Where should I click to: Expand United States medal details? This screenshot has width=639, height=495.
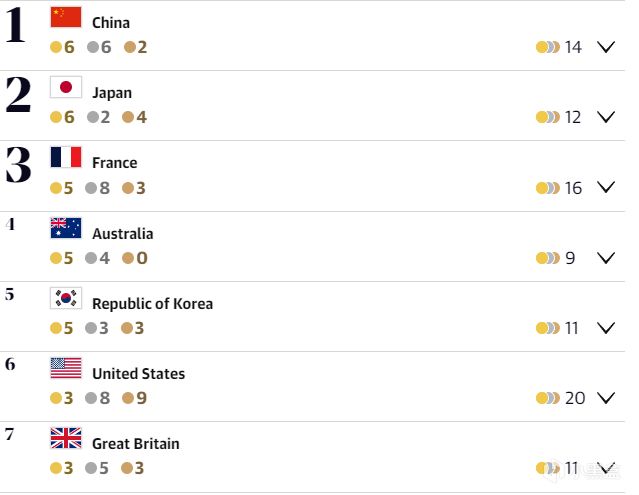click(605, 398)
